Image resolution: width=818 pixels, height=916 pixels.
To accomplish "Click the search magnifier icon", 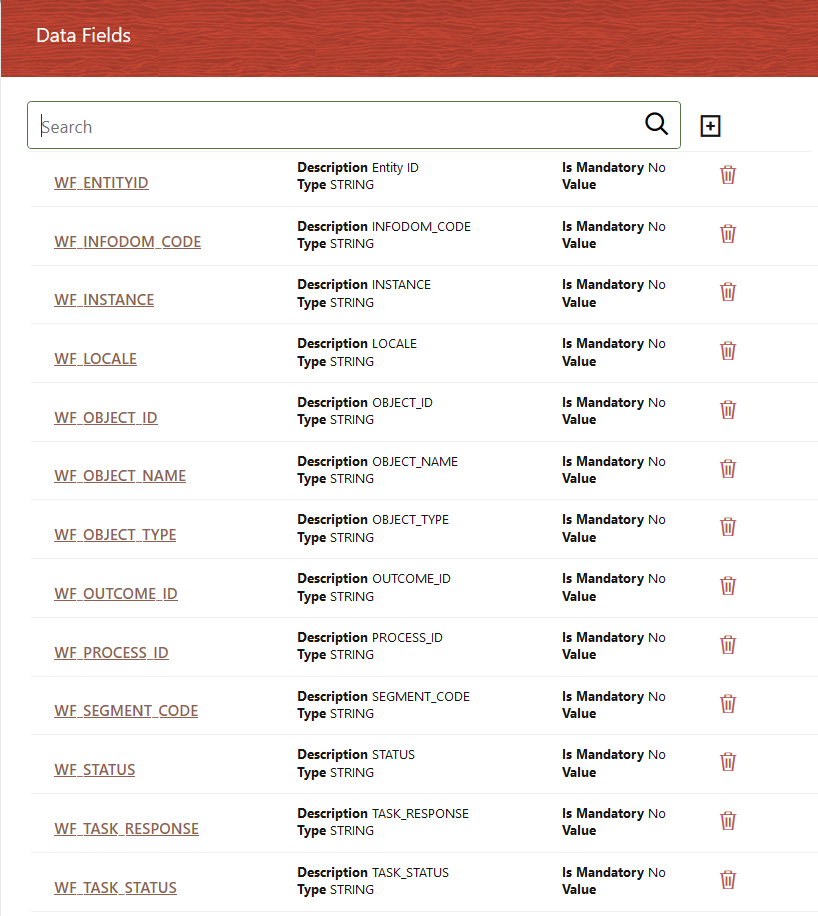I will click(656, 124).
